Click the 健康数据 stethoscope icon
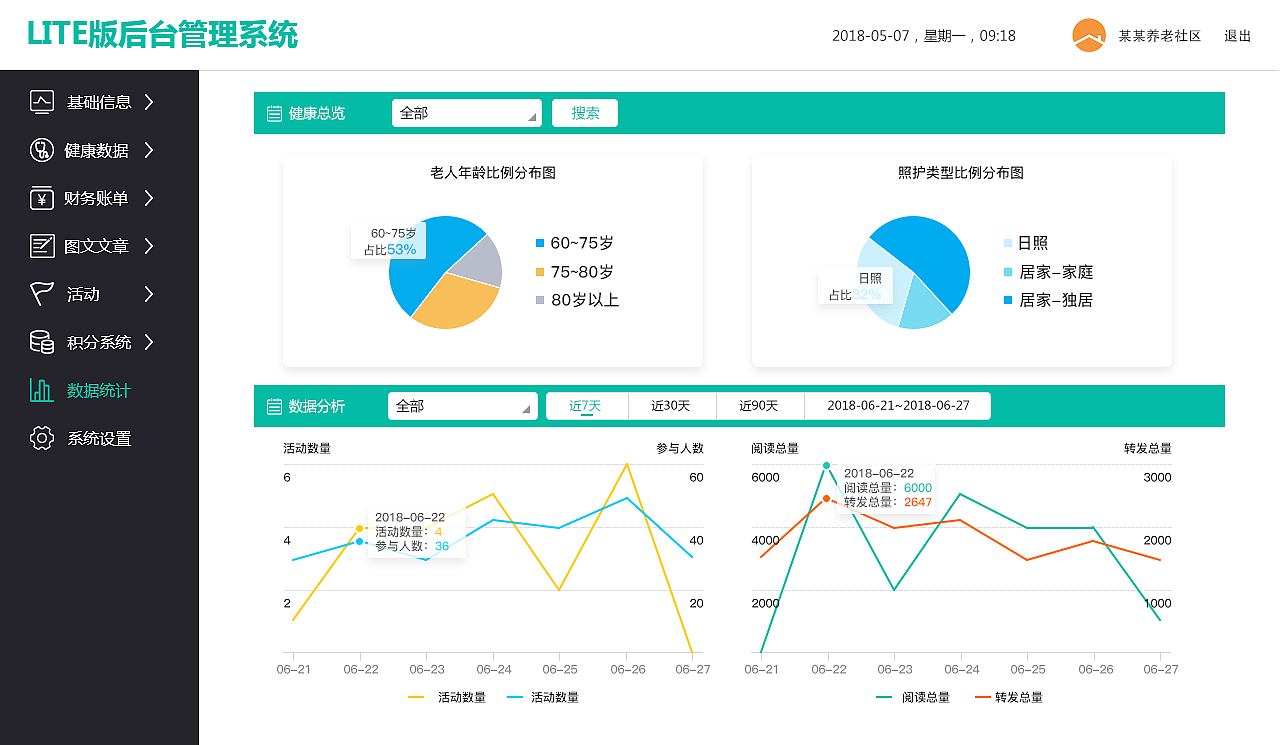This screenshot has height=745, width=1280. pyautogui.click(x=42, y=150)
